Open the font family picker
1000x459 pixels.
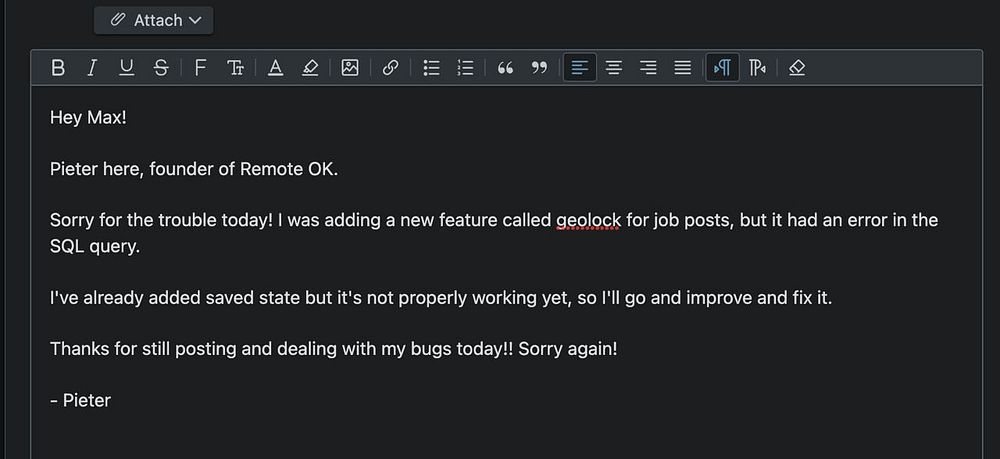(200, 68)
